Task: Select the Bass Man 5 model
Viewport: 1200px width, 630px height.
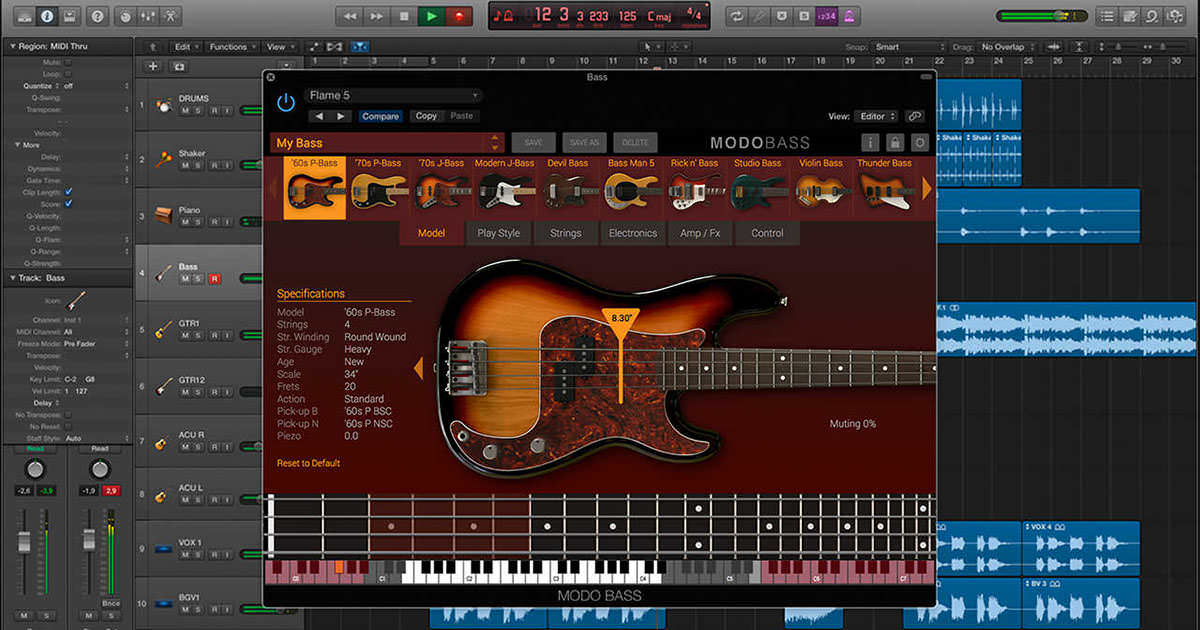Action: (x=631, y=187)
